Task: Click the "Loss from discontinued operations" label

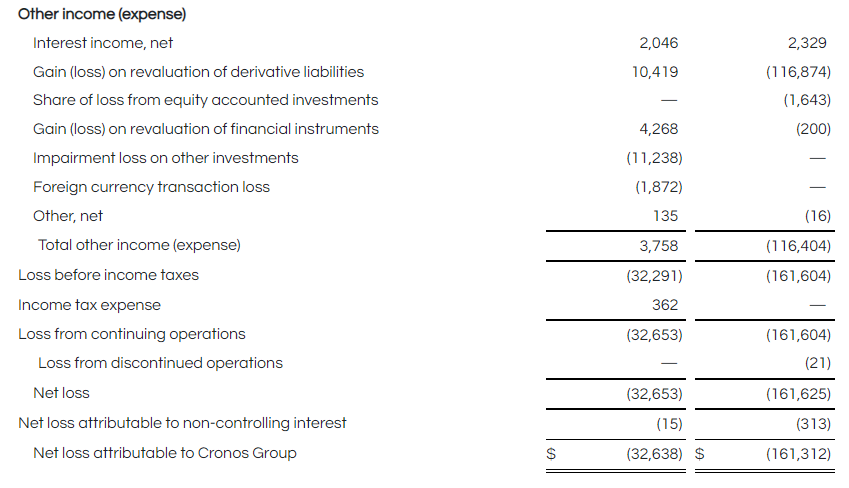Action: pos(160,363)
